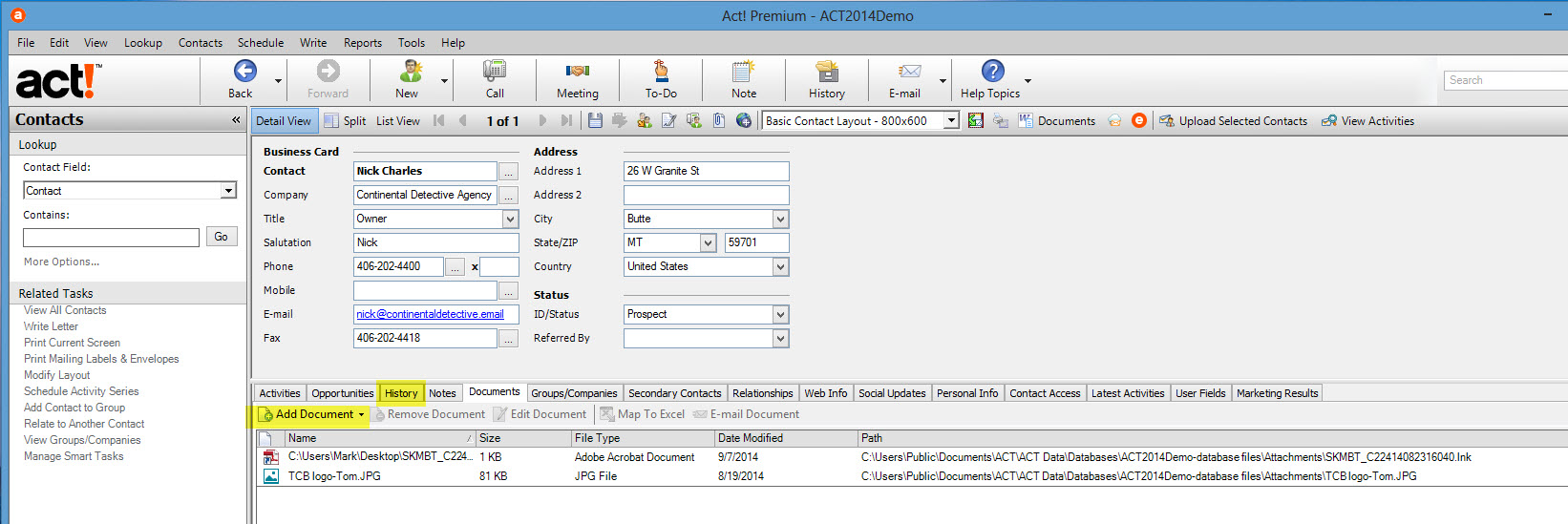Open the Lookup menu

point(142,43)
